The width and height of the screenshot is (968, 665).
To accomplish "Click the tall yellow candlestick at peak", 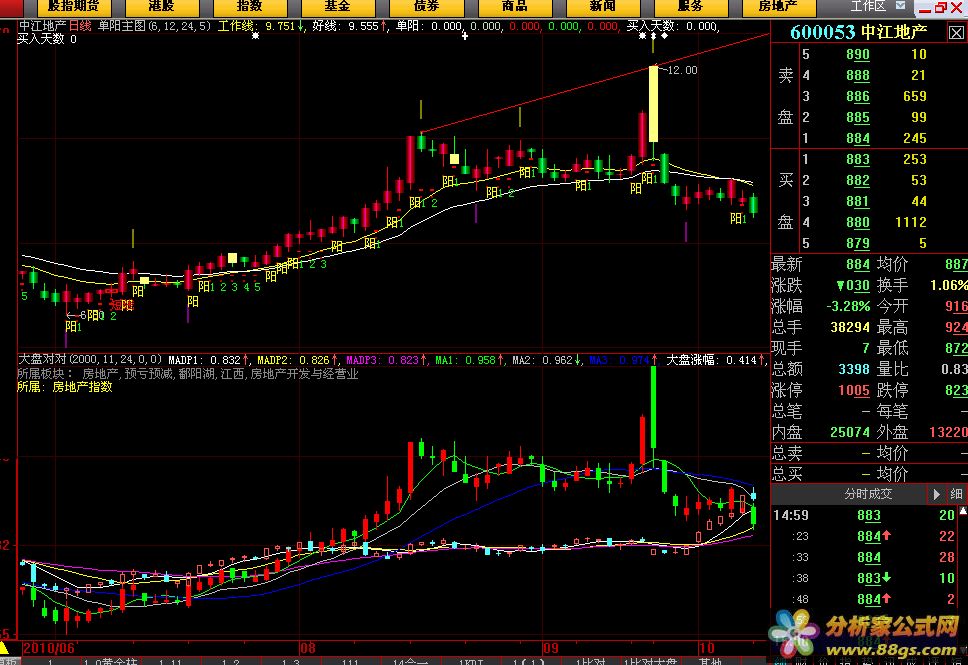I will click(653, 104).
